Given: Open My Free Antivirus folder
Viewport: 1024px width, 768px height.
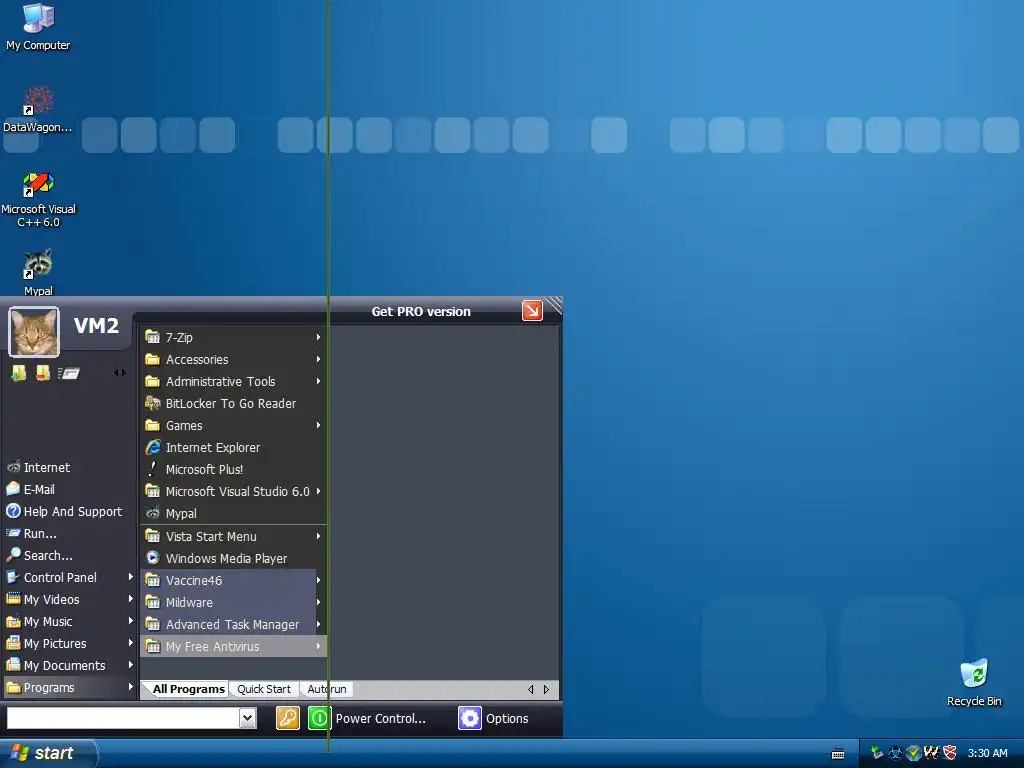Looking at the screenshot, I should point(233,647).
